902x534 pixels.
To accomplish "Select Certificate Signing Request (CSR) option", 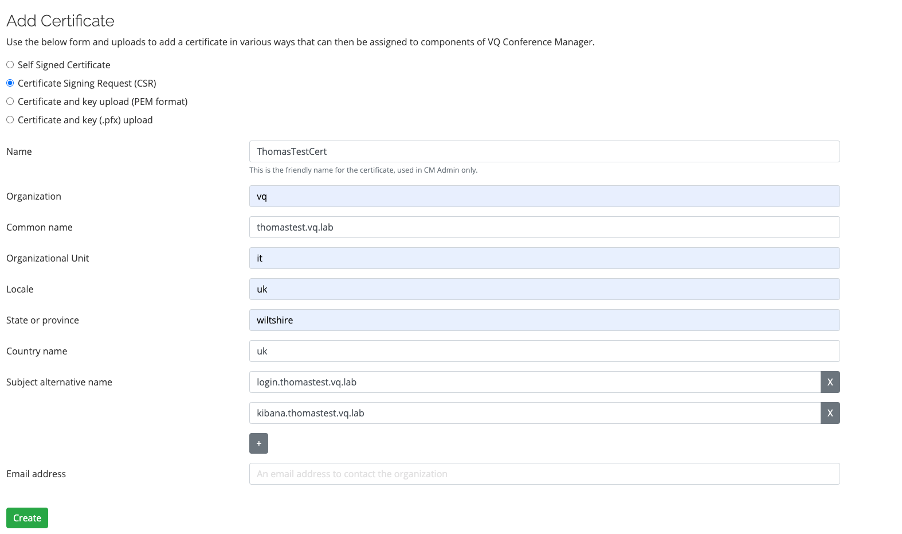I will coord(10,83).
